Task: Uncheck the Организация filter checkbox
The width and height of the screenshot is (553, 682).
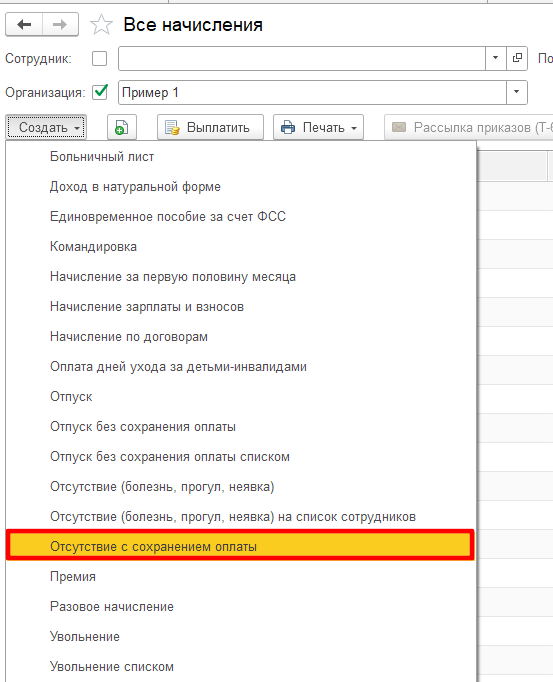Action: coord(100,92)
